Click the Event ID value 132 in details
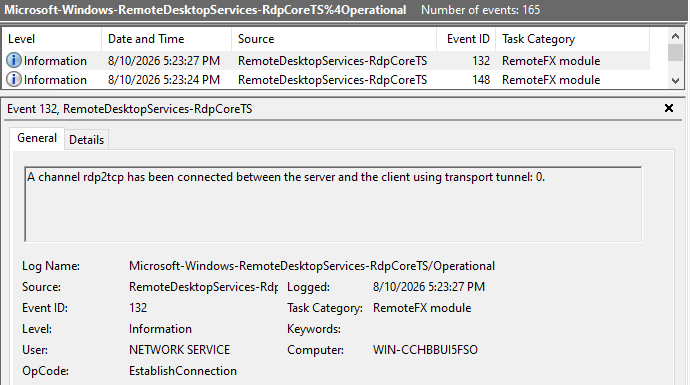 (x=138, y=308)
